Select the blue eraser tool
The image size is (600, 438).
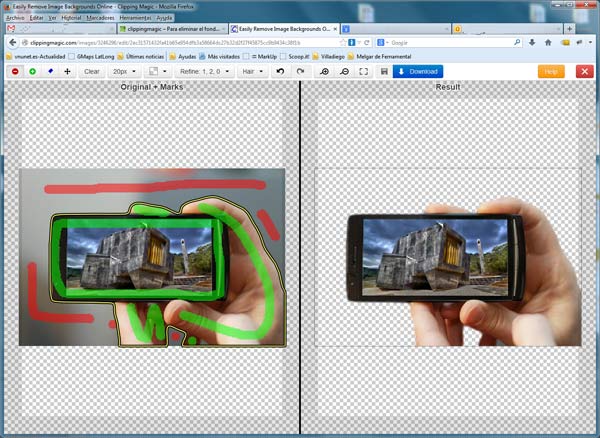(x=50, y=72)
